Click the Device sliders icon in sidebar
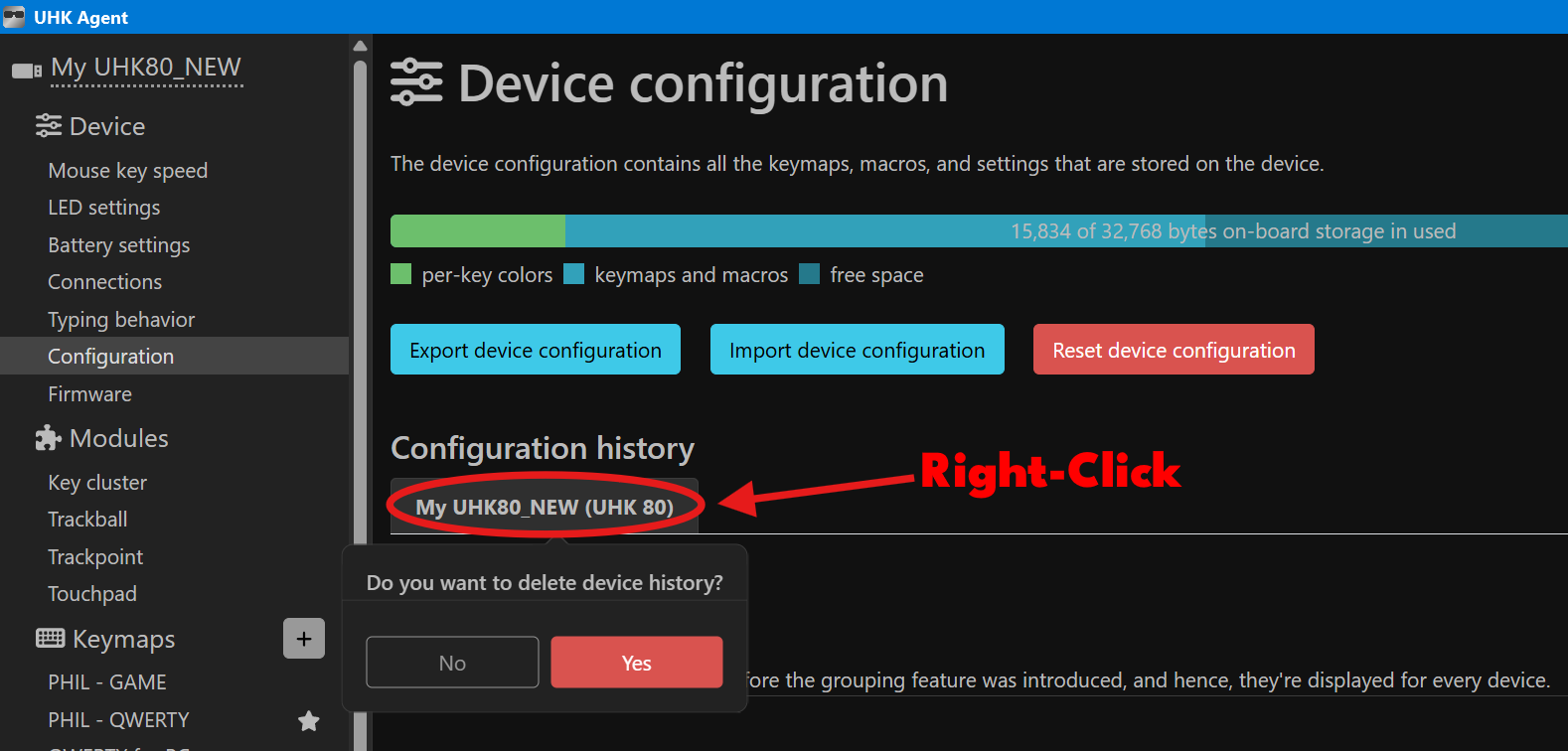This screenshot has height=751, width=1568. (48, 126)
